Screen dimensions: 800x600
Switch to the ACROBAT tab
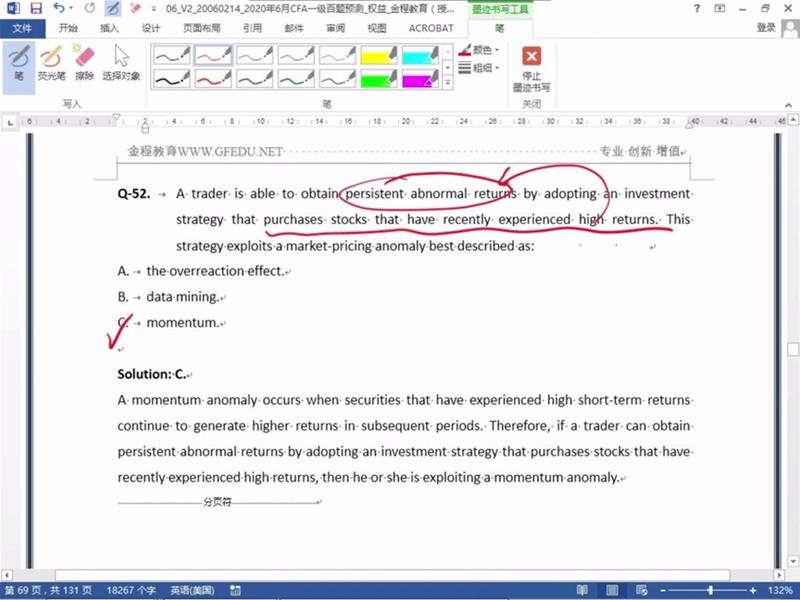[431, 28]
